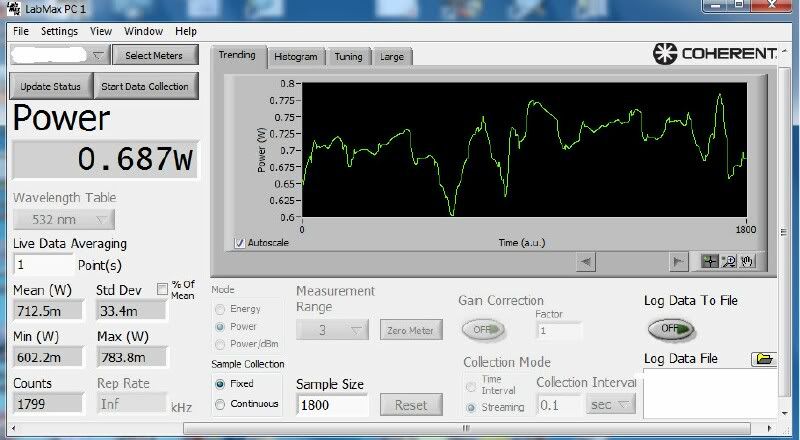800x440 pixels.
Task: Click the graph scroll-left arrow
Action: [586, 262]
